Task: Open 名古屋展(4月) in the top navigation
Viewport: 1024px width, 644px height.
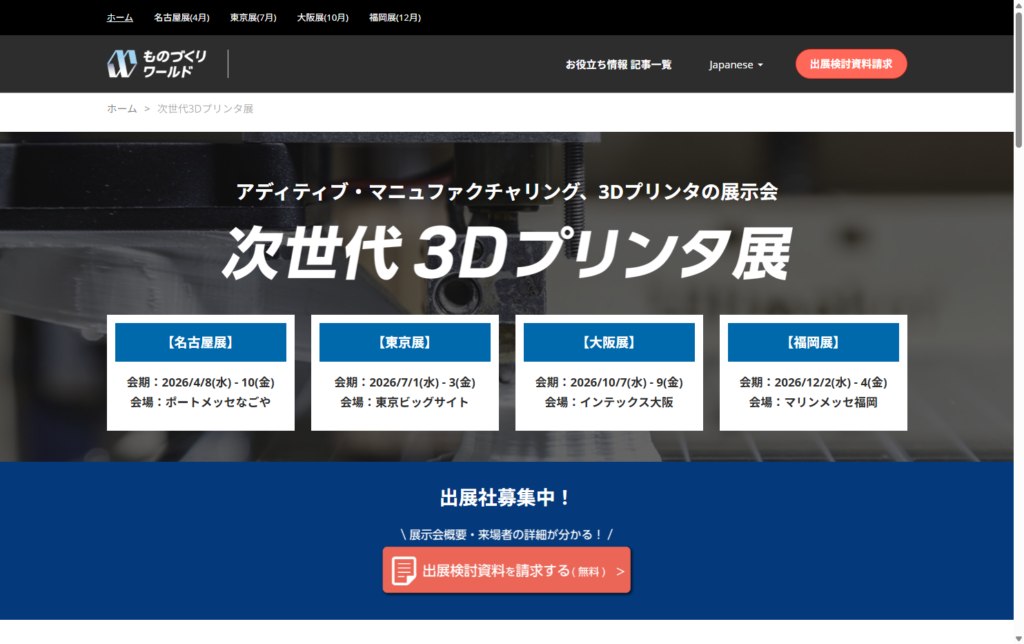Action: click(x=182, y=17)
